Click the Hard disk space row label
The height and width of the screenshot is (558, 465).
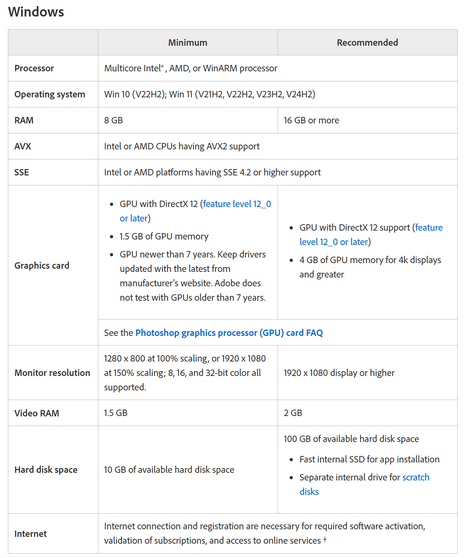pyautogui.click(x=46, y=470)
